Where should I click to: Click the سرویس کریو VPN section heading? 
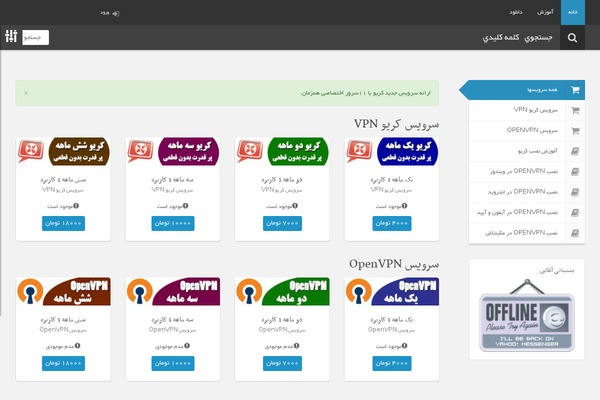tap(396, 124)
